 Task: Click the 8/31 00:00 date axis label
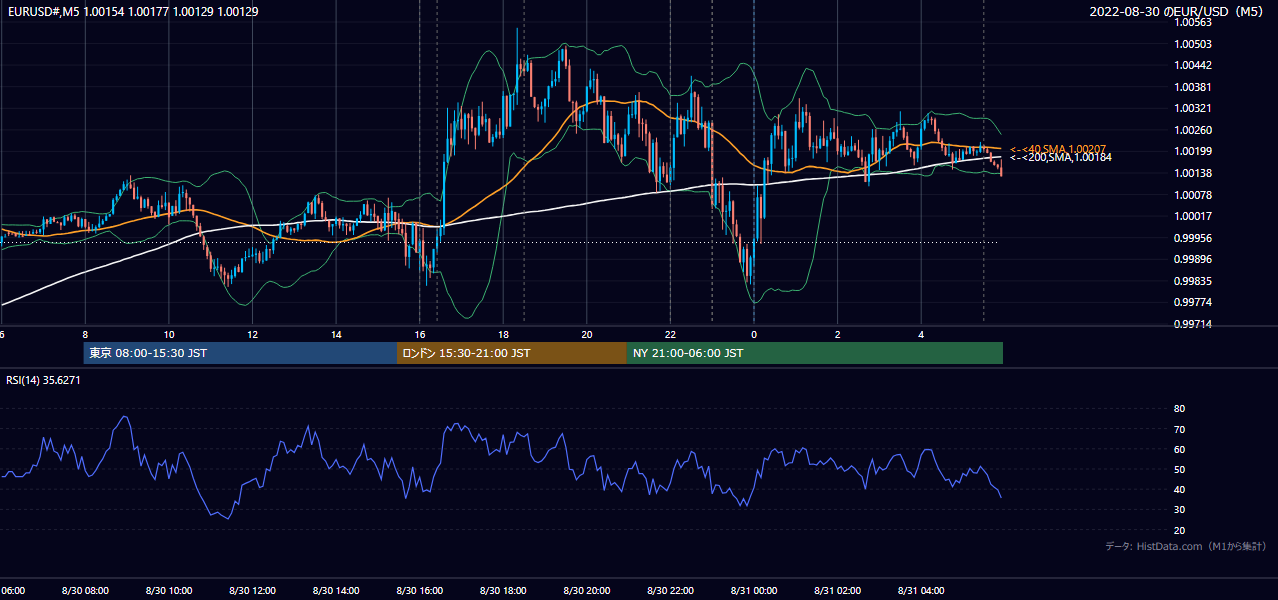tap(754, 591)
